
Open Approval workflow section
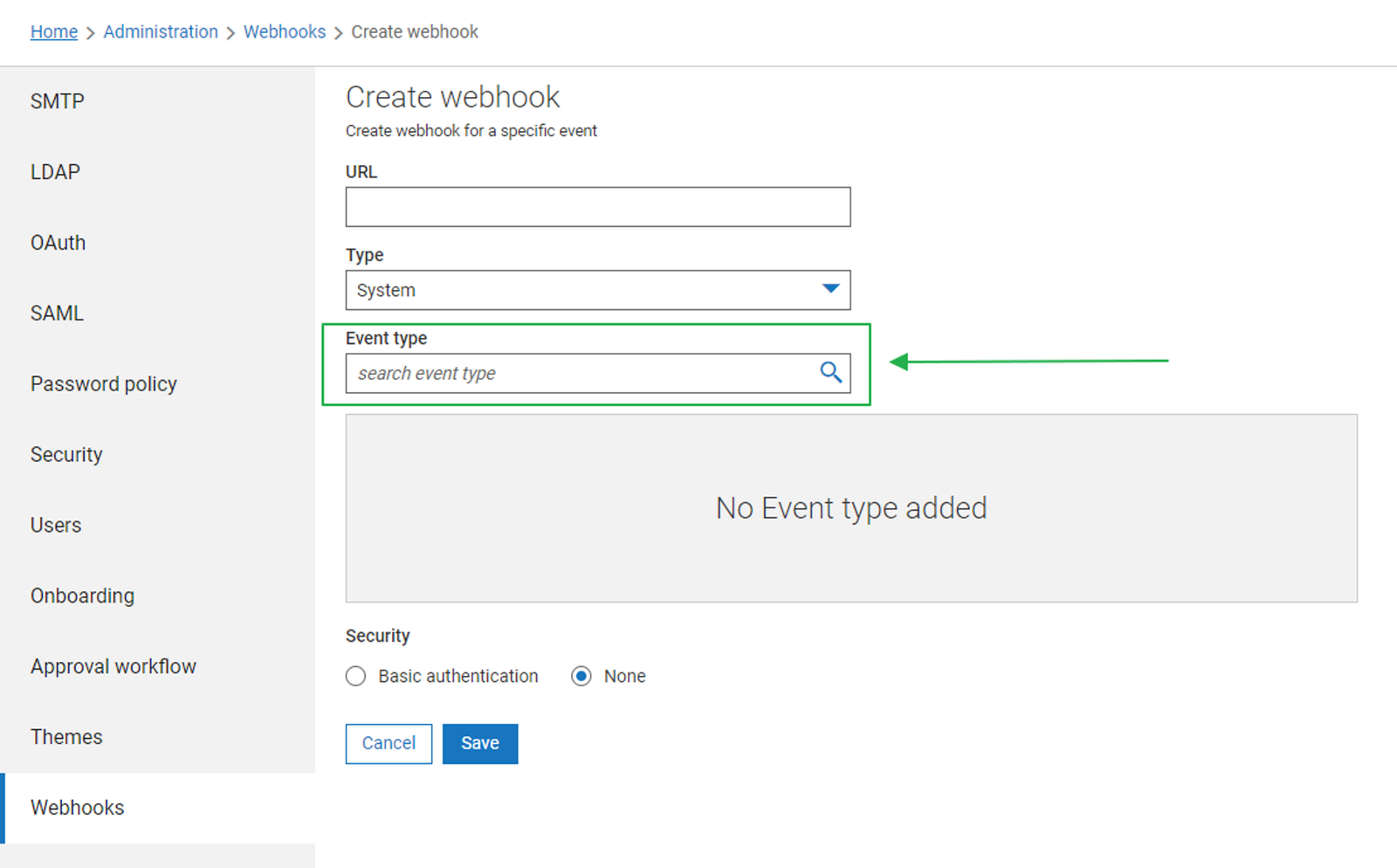(114, 667)
